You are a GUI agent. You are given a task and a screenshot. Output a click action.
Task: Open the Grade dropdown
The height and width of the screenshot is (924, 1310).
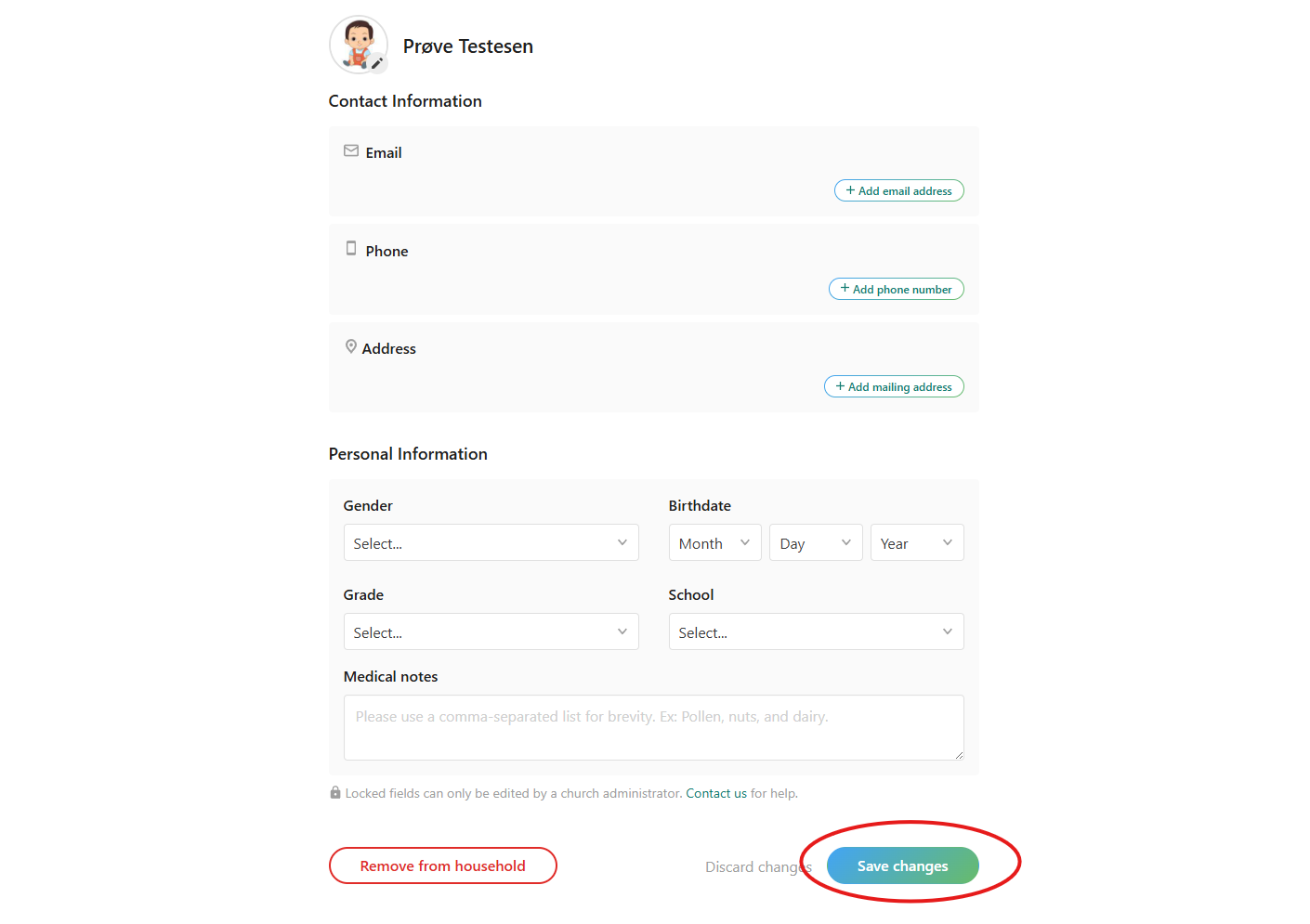coord(491,632)
